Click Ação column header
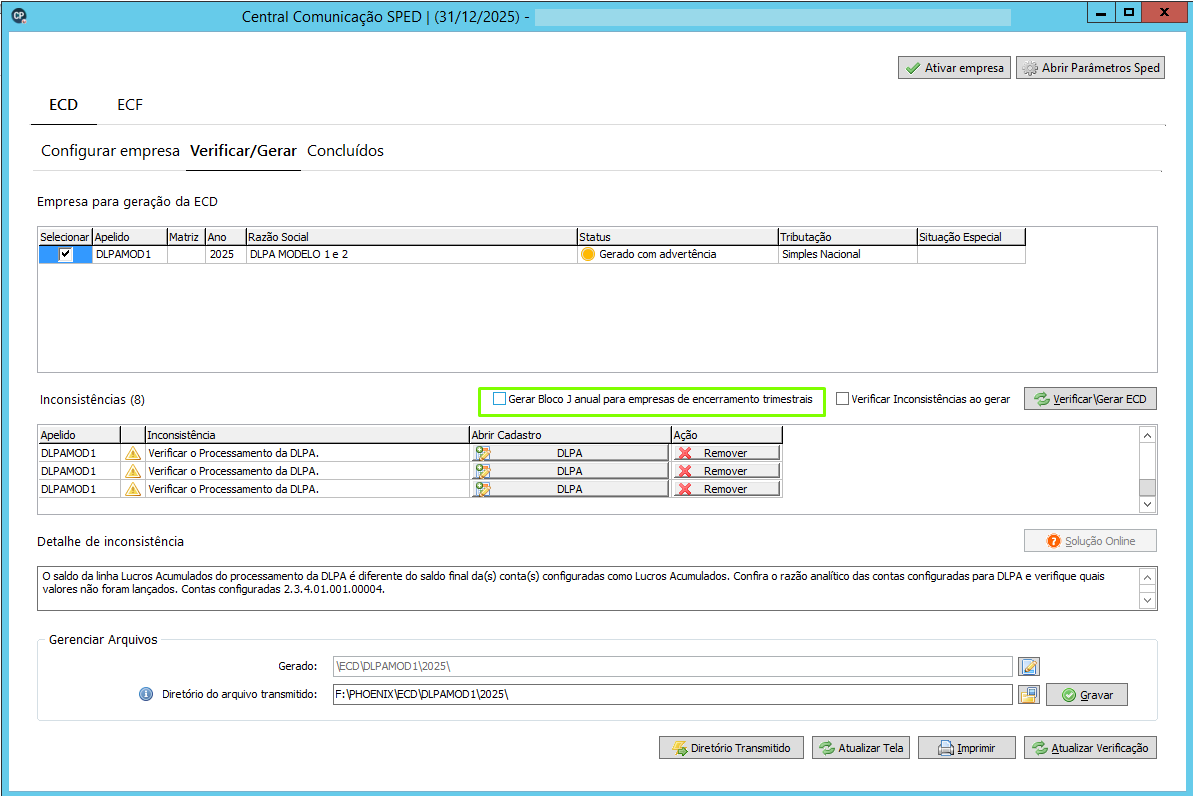The image size is (1193, 796). point(727,435)
